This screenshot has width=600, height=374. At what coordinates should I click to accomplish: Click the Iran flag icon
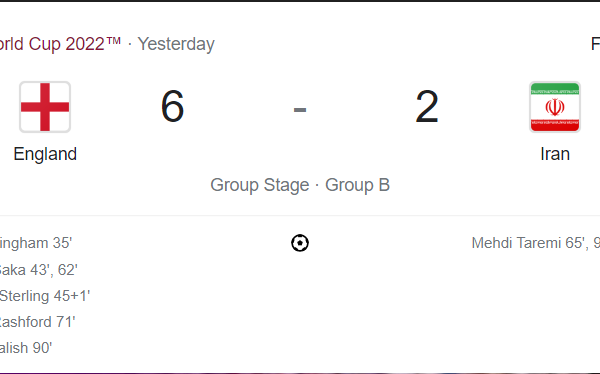coord(555,107)
